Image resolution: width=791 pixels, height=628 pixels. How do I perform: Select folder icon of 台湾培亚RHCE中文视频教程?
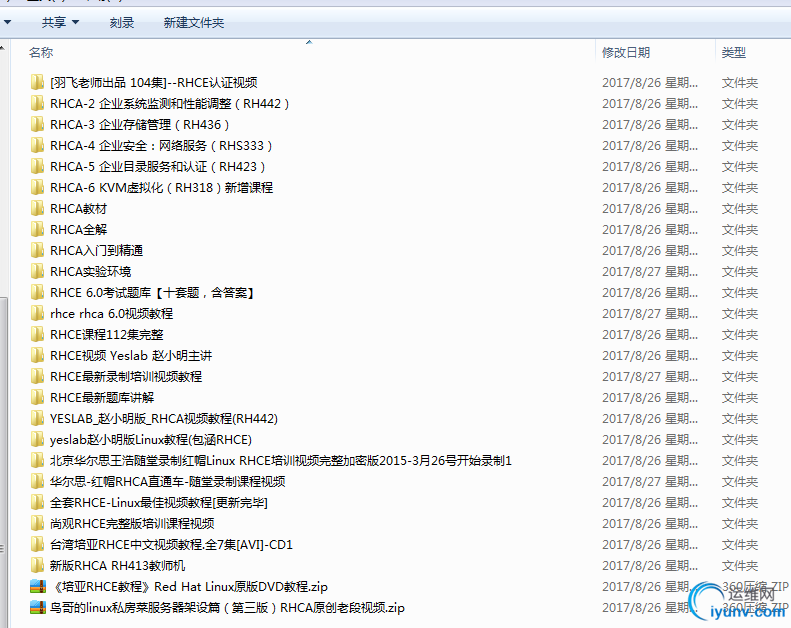[37, 545]
